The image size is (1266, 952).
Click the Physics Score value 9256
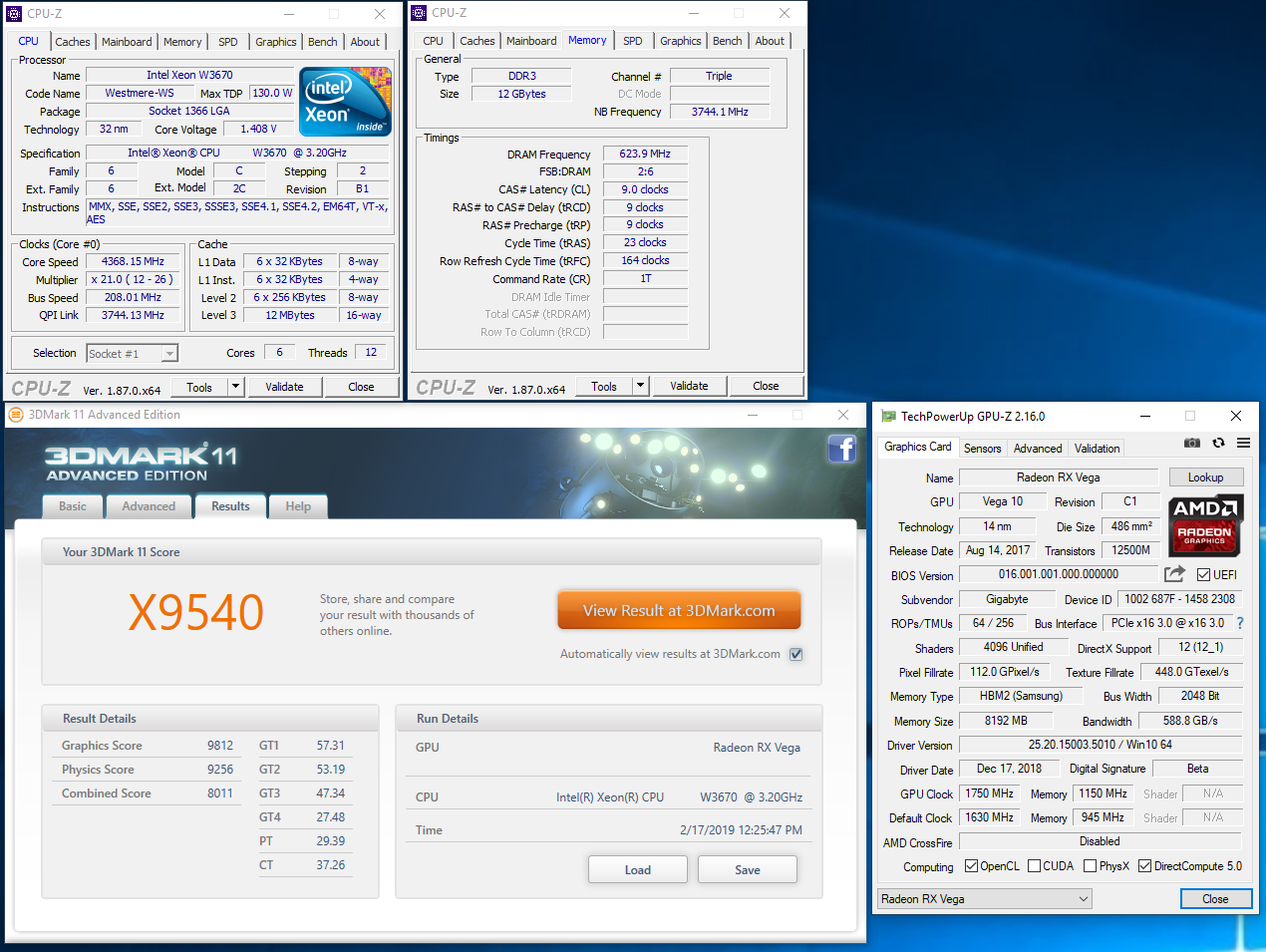click(x=220, y=770)
